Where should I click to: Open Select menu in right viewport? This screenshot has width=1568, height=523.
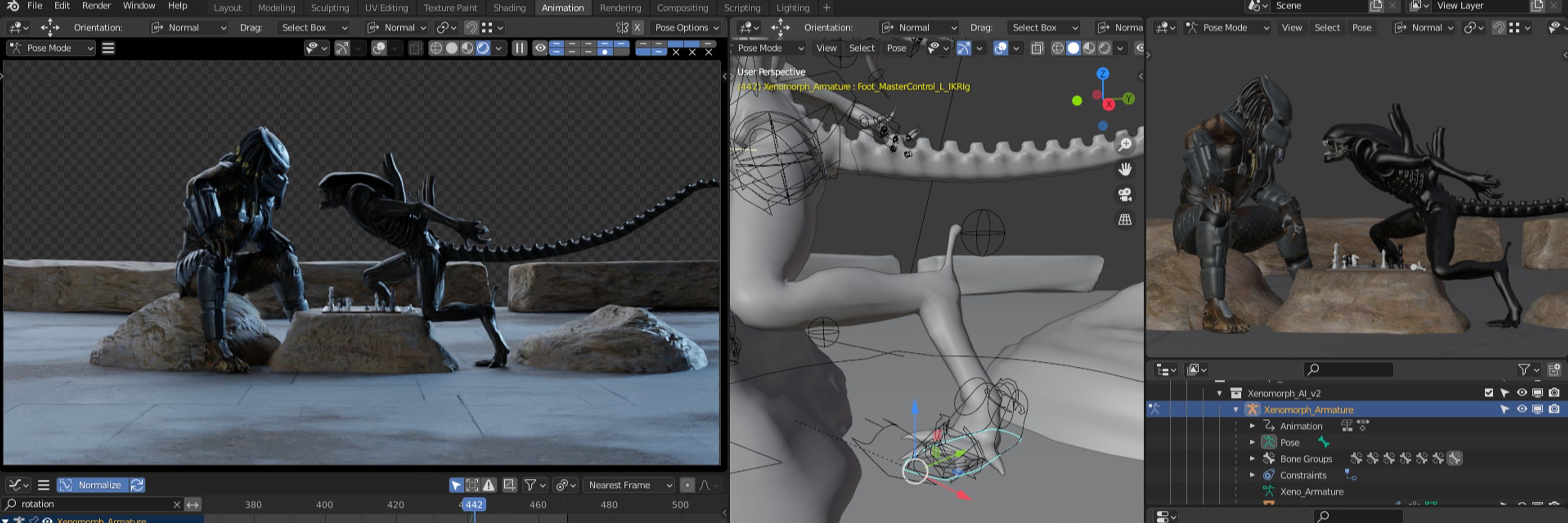(1327, 27)
